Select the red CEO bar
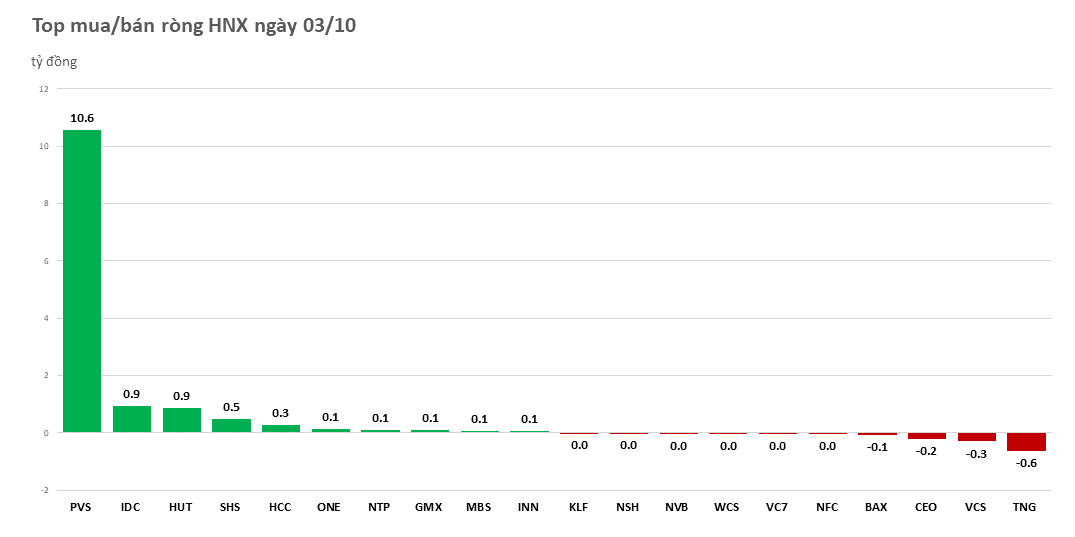Viewport: 1075px width, 537px height. 926,436
